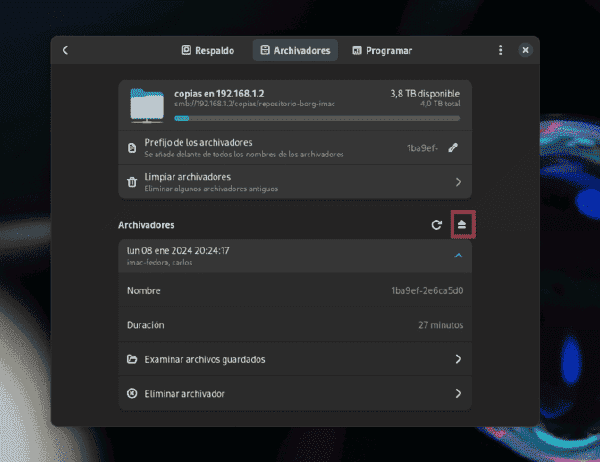This screenshot has width=600, height=462.
Task: Click the repository disk usage bar
Action: coord(317,118)
